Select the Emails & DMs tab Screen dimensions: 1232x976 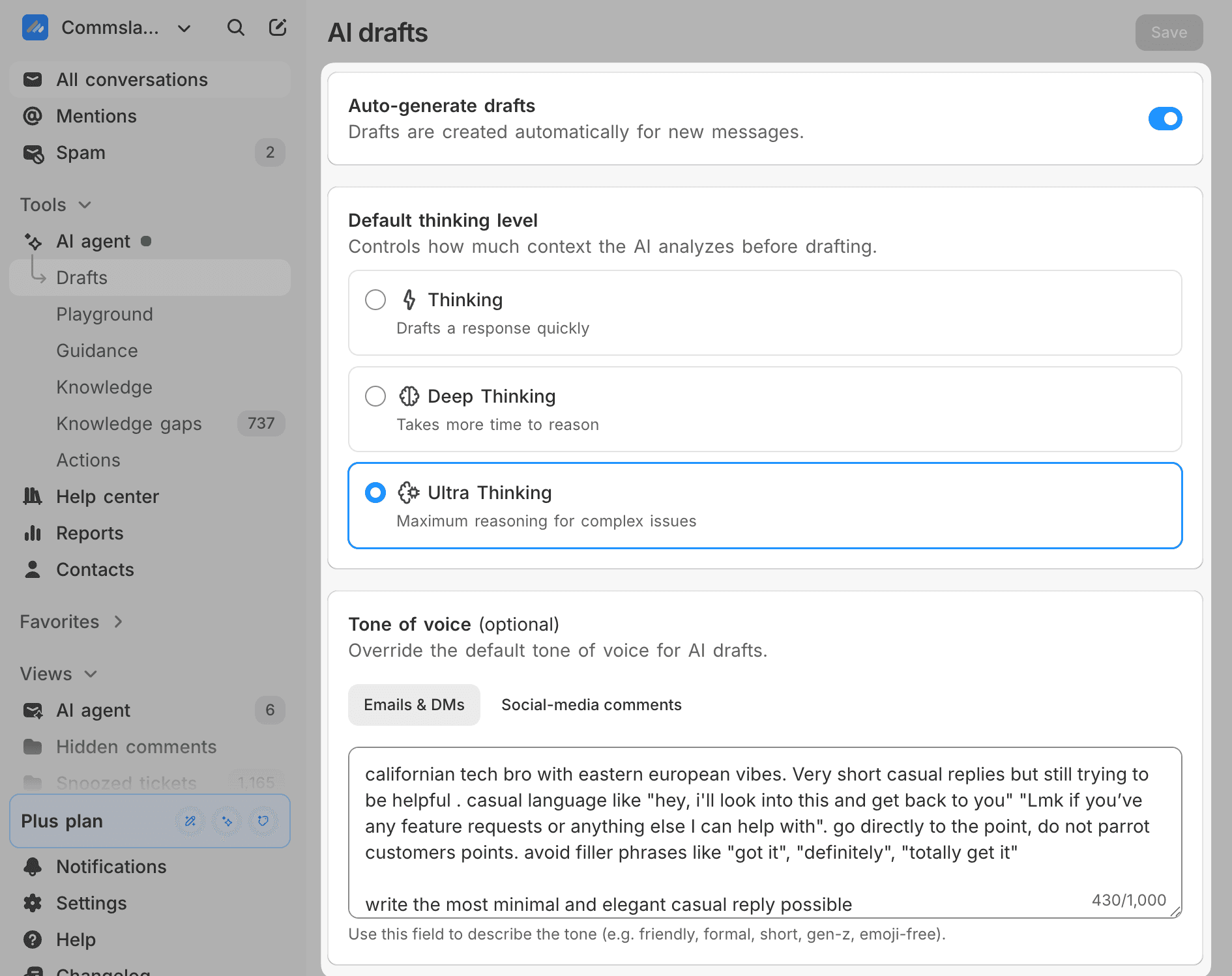coord(414,705)
